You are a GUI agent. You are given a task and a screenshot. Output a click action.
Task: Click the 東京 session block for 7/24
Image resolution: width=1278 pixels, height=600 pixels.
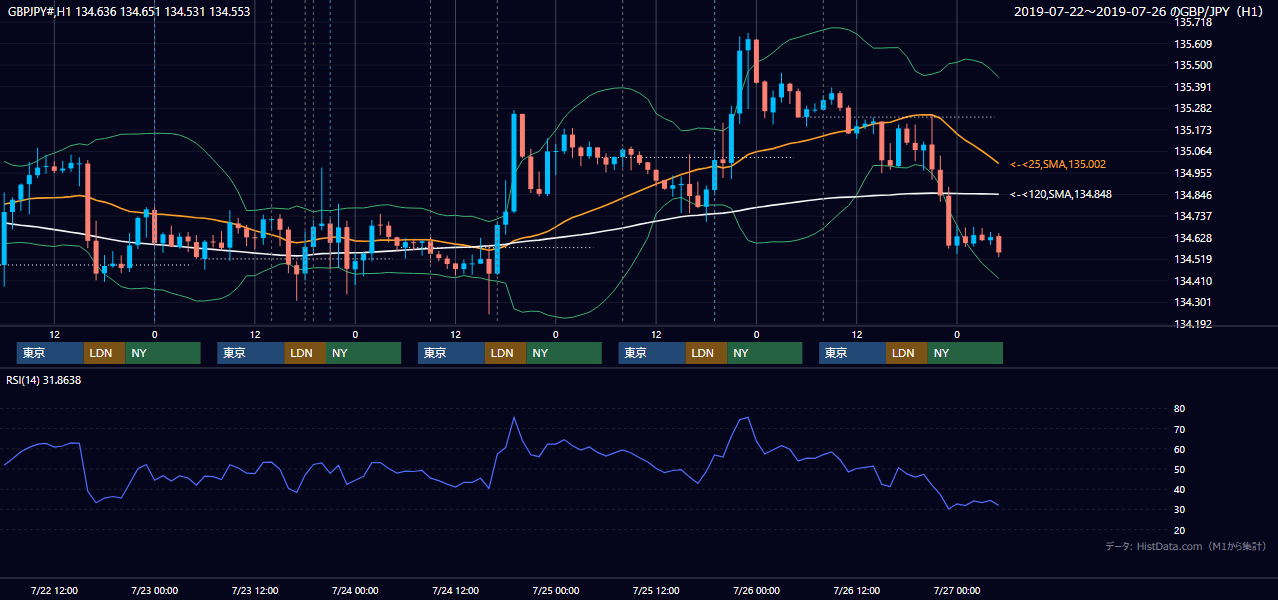pos(451,353)
